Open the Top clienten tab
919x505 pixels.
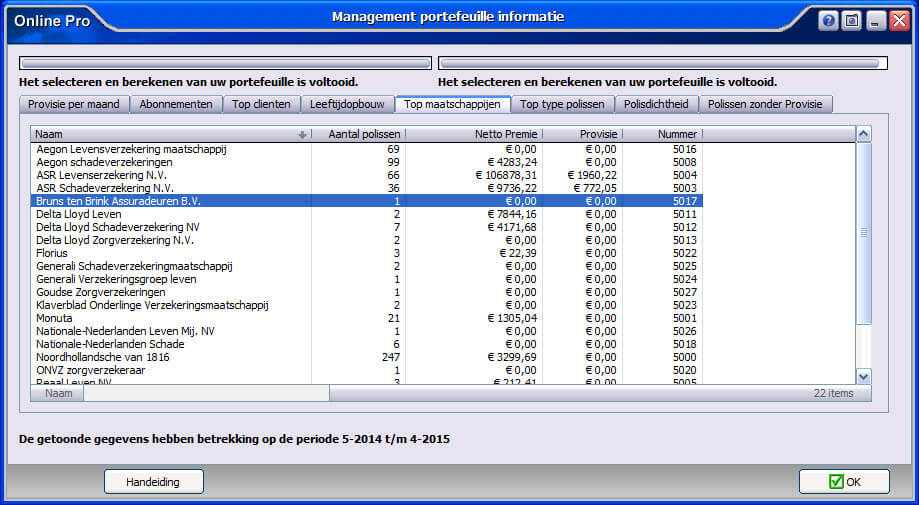coord(261,104)
